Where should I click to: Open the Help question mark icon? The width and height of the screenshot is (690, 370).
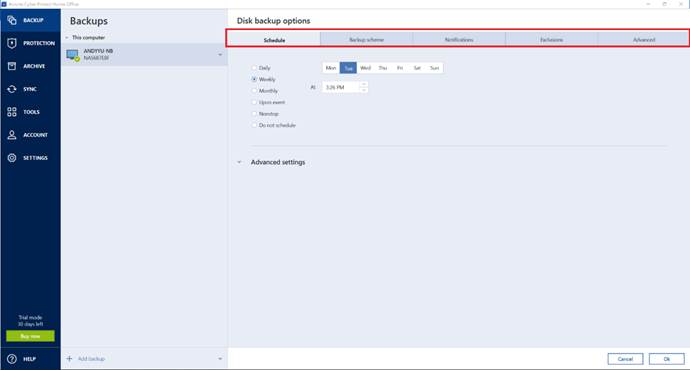12,359
